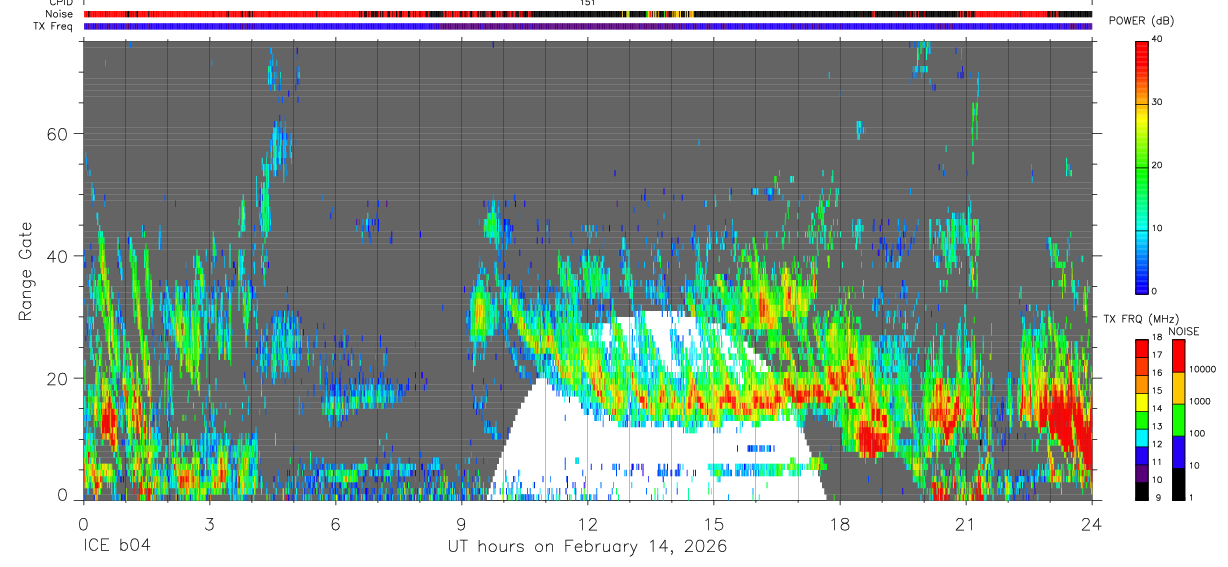Click the 9 hour tick on UT axis
The image size is (1228, 567).
[461, 524]
